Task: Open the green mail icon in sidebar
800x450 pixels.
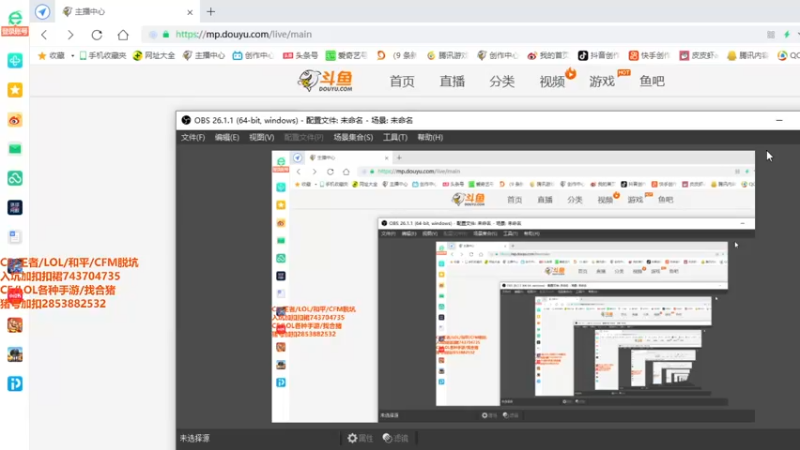Action: 15,148
